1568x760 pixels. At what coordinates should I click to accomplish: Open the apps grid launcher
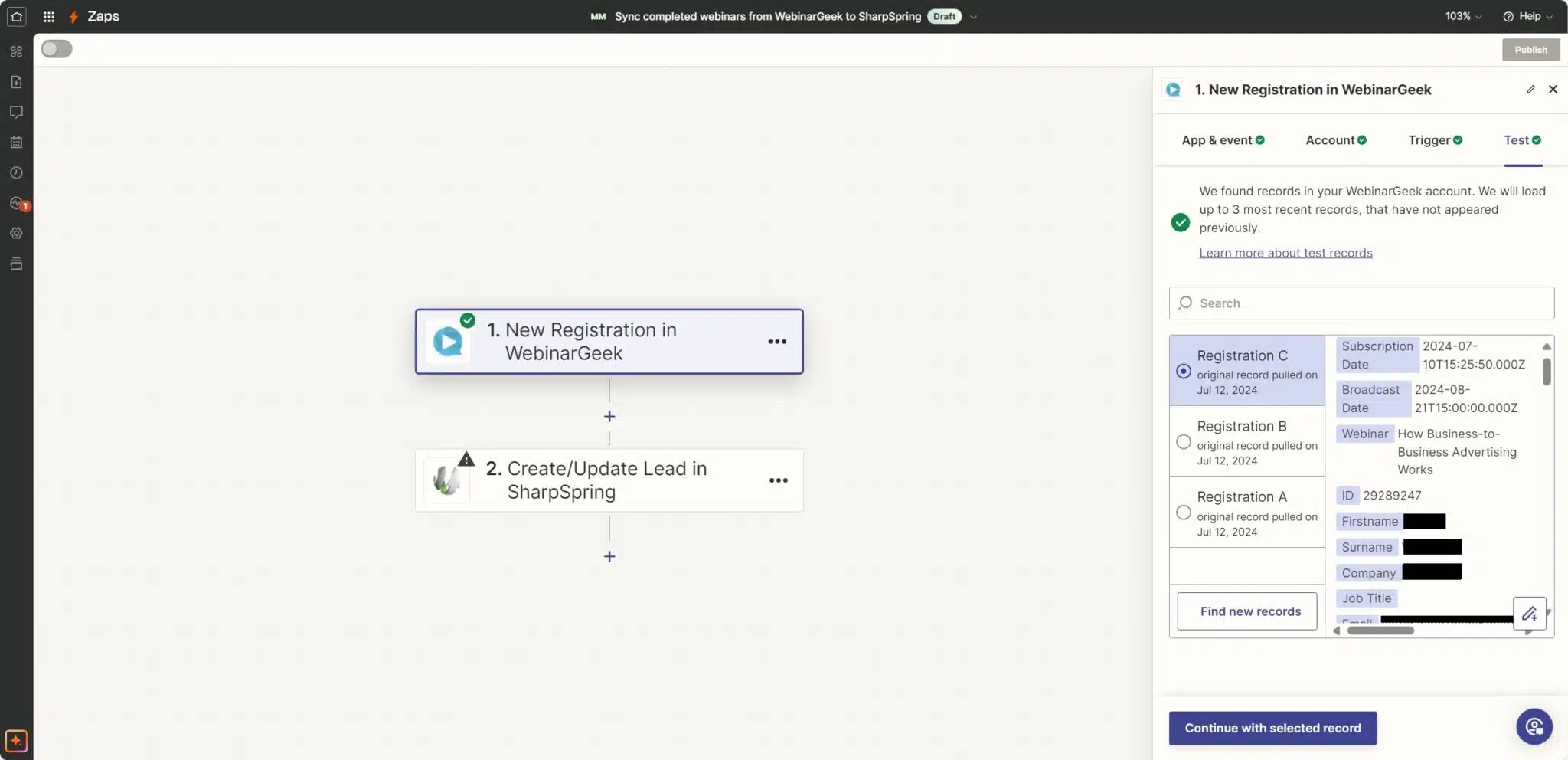click(x=49, y=16)
